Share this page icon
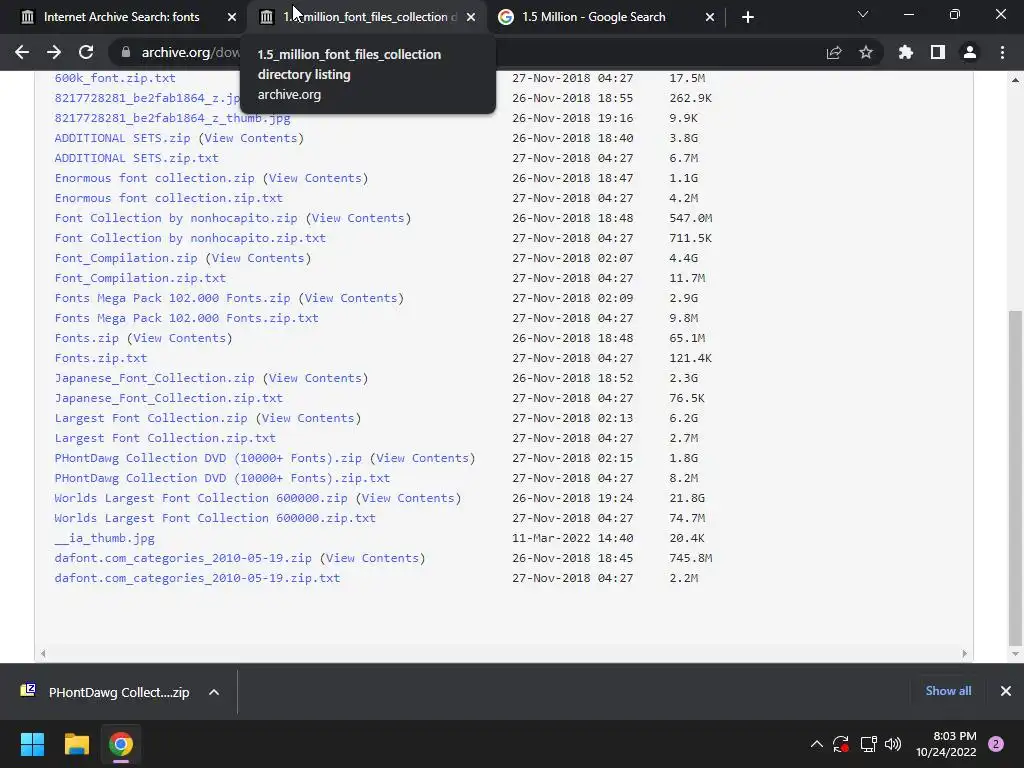This screenshot has width=1024, height=768. (x=834, y=52)
